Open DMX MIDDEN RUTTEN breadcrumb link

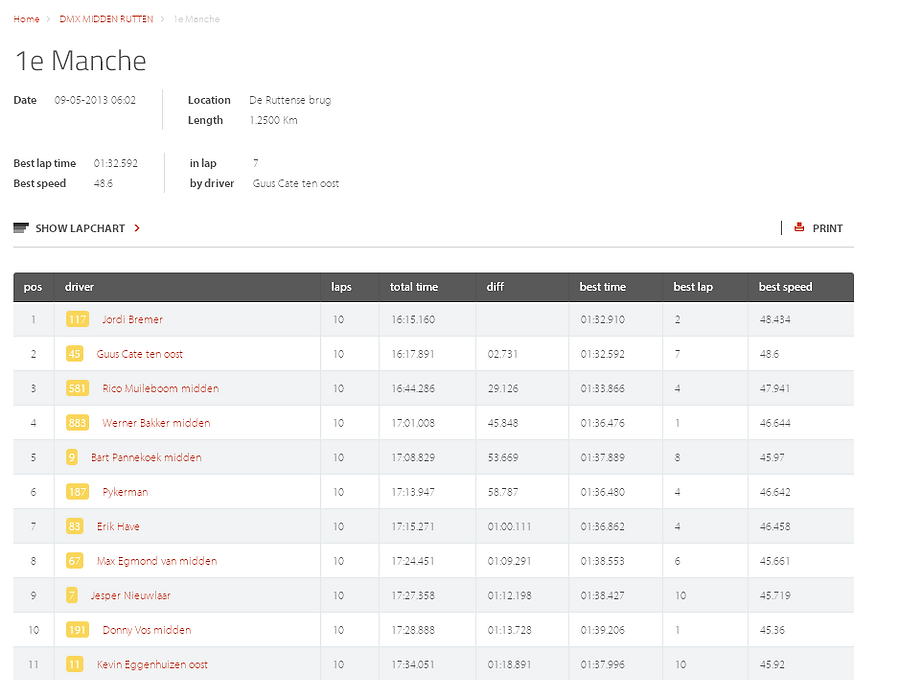pos(106,19)
